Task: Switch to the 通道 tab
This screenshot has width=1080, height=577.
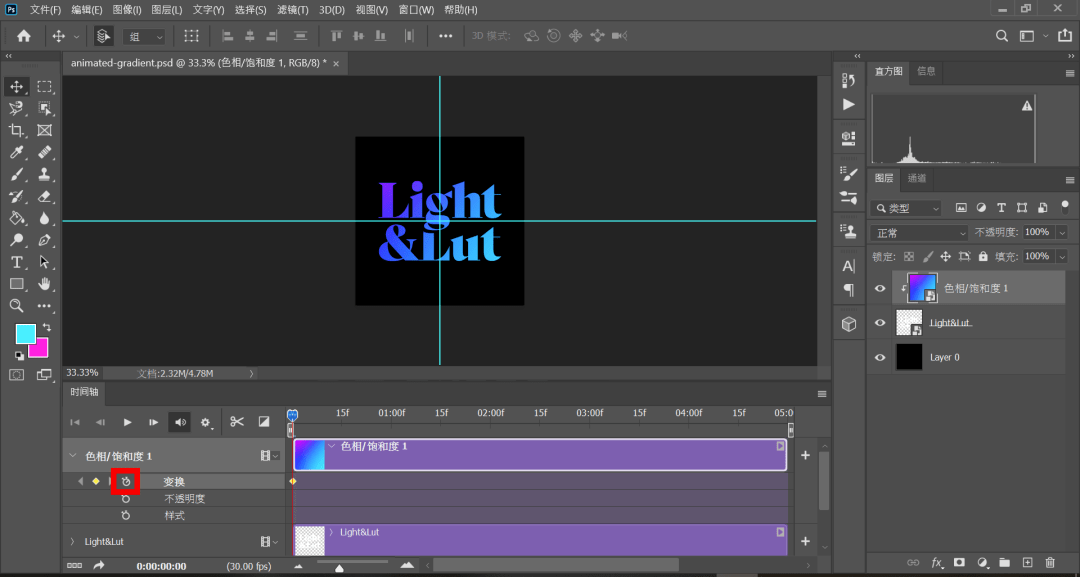Action: click(x=917, y=178)
